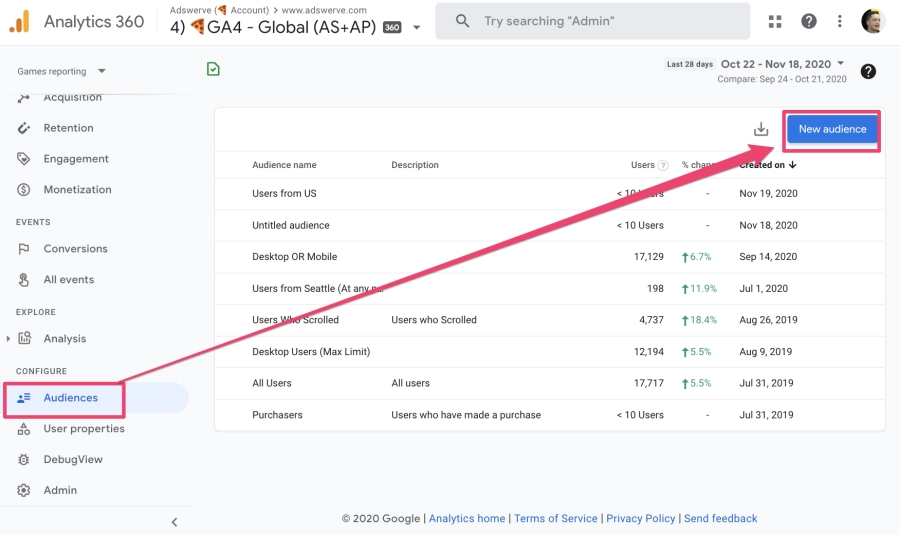This screenshot has width=900, height=535.
Task: Click the All events touch icon
Action: (24, 280)
